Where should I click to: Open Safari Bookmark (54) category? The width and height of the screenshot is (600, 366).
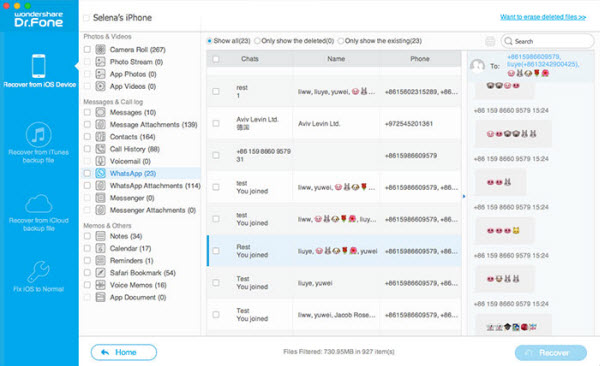(x=142, y=273)
